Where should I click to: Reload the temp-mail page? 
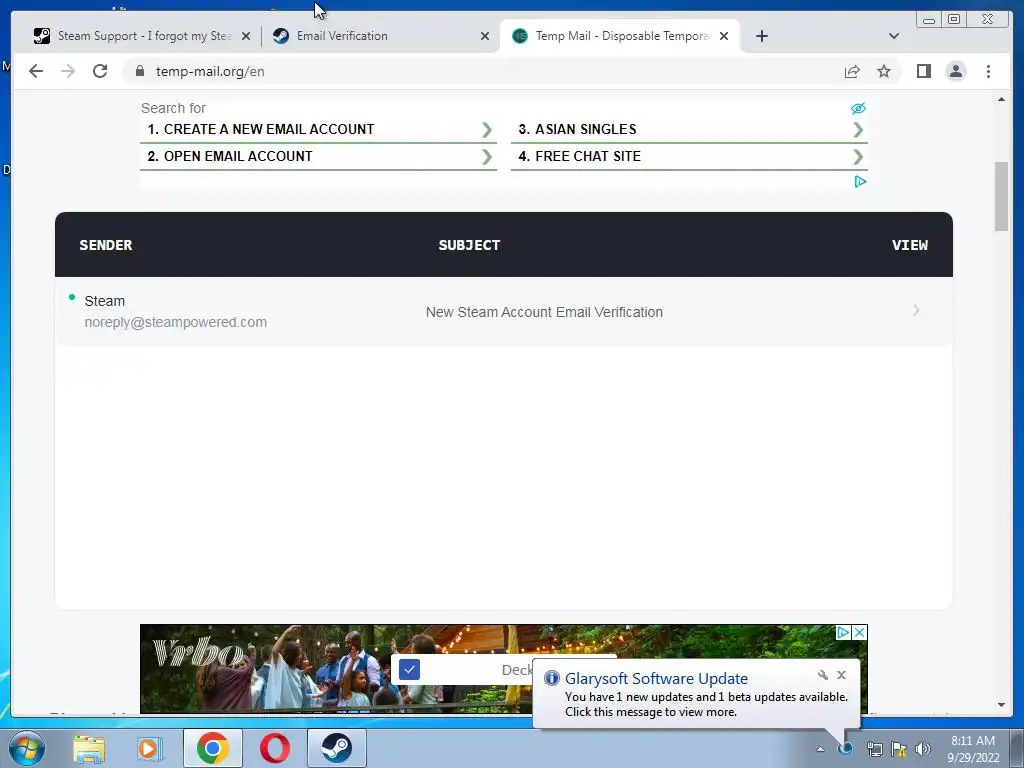[100, 71]
